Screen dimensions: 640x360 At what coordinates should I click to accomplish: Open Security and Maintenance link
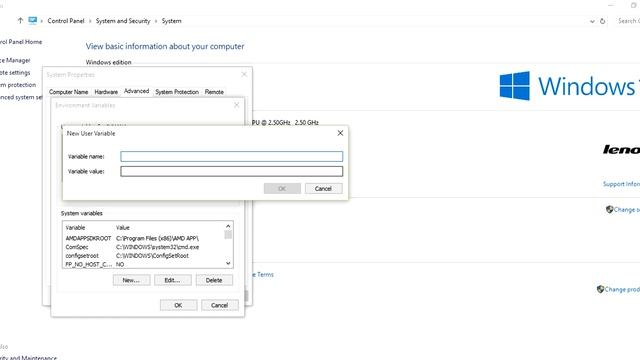(29, 358)
